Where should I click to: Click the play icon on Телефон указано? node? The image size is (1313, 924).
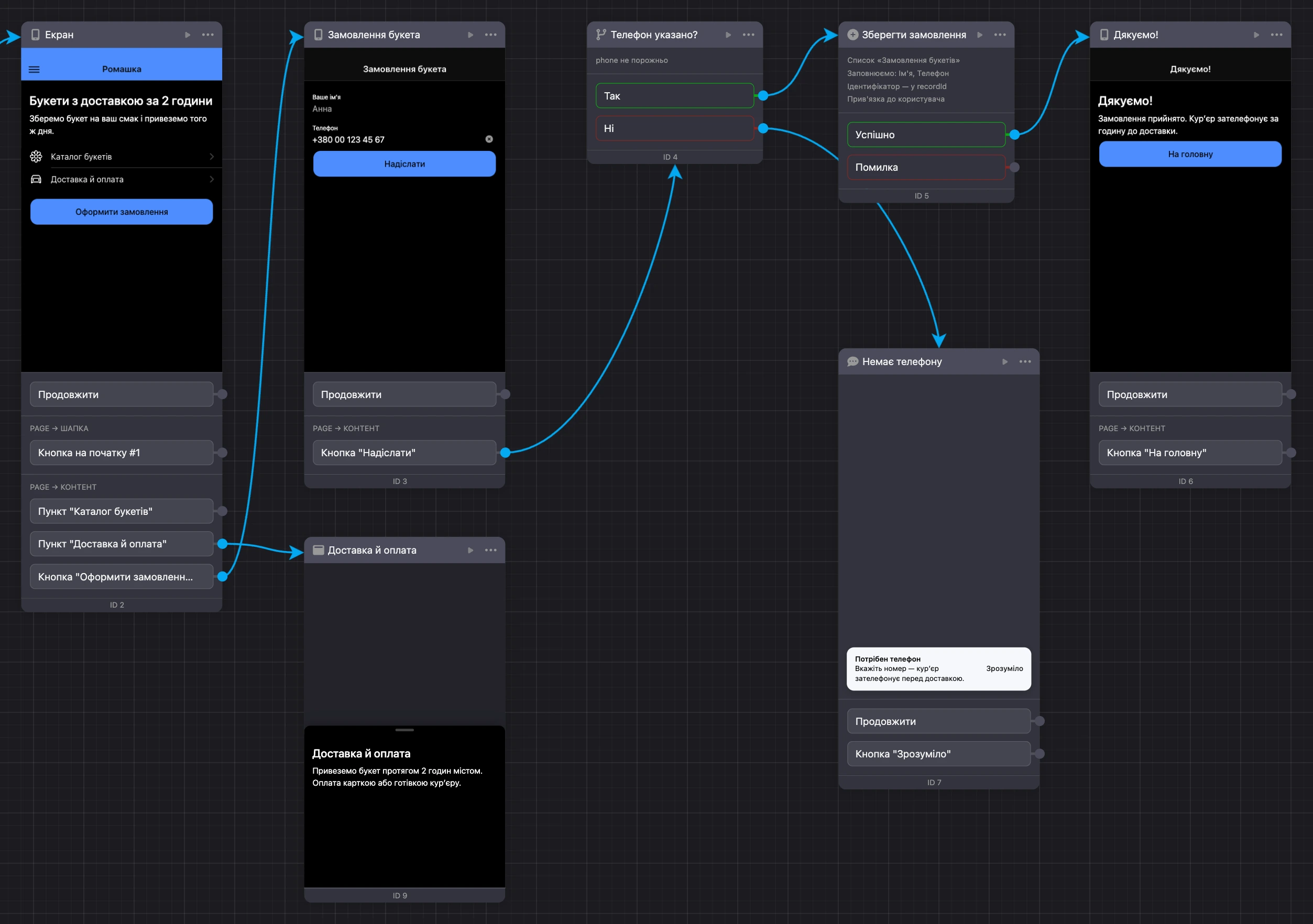728,35
